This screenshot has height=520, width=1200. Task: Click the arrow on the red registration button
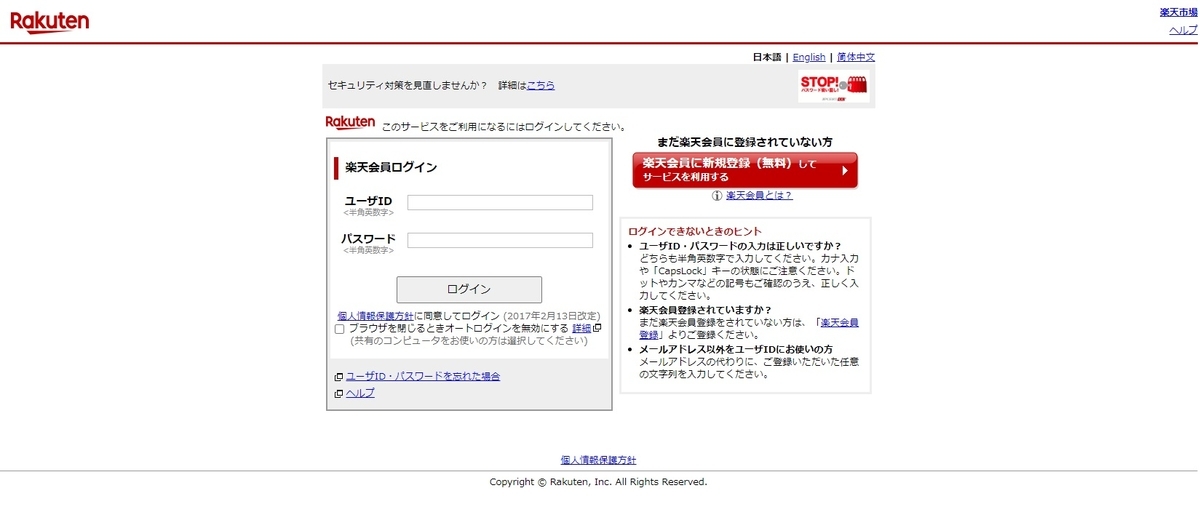tap(845, 170)
